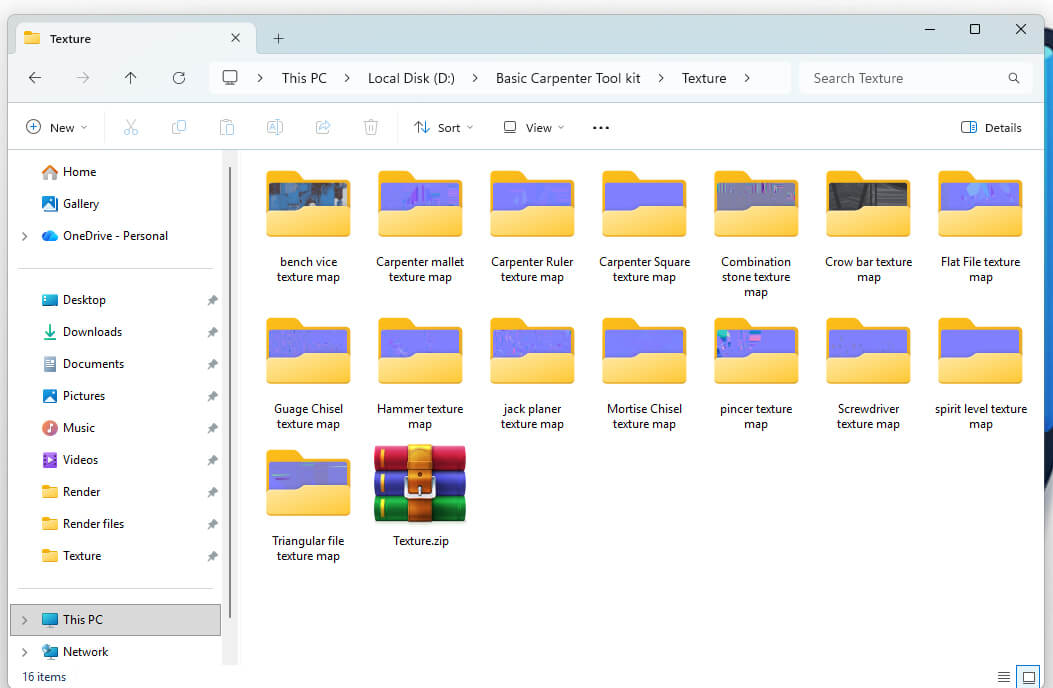Select the Texture window tab

(x=136, y=38)
